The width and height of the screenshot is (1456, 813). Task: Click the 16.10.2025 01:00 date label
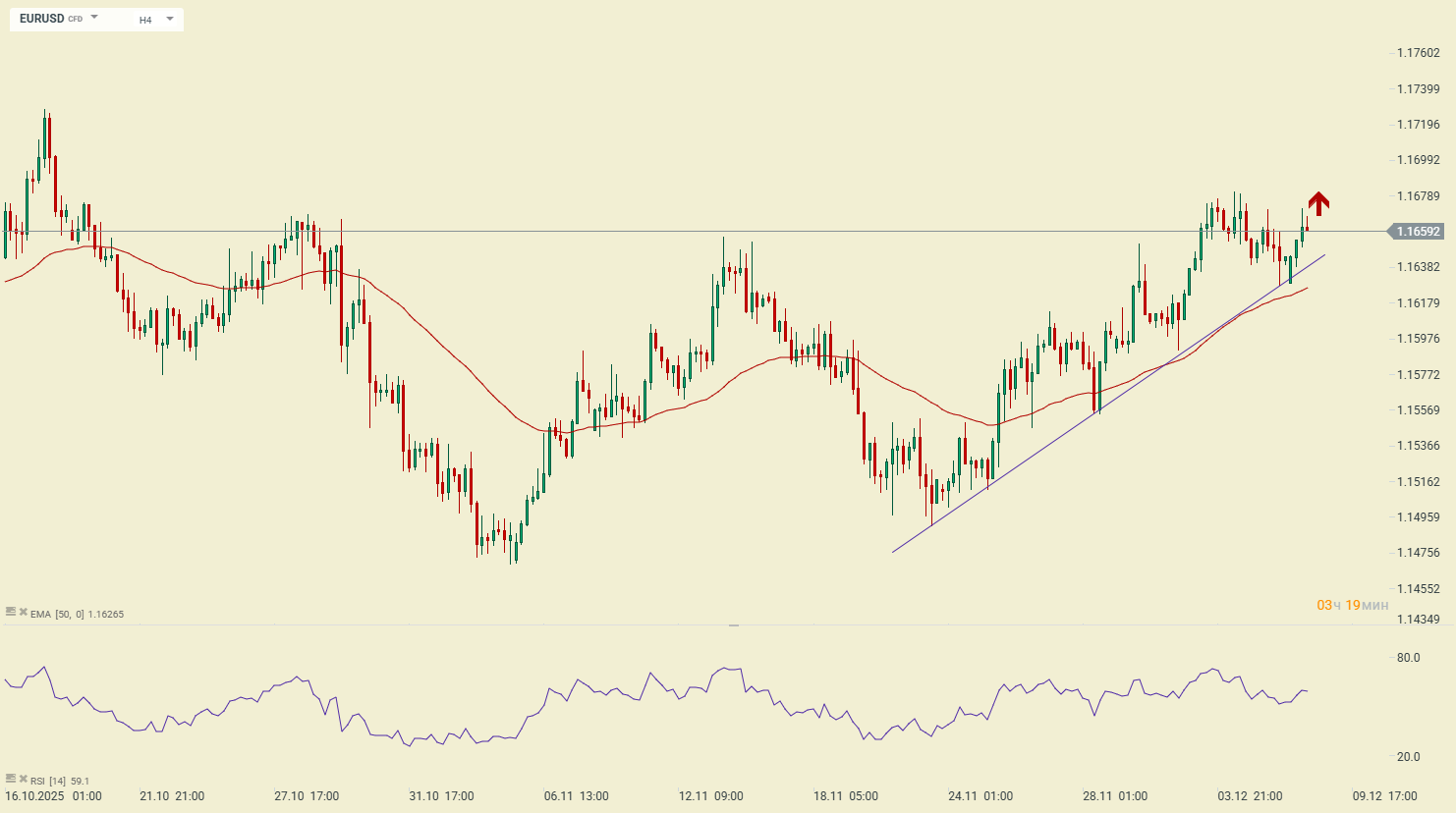point(53,796)
